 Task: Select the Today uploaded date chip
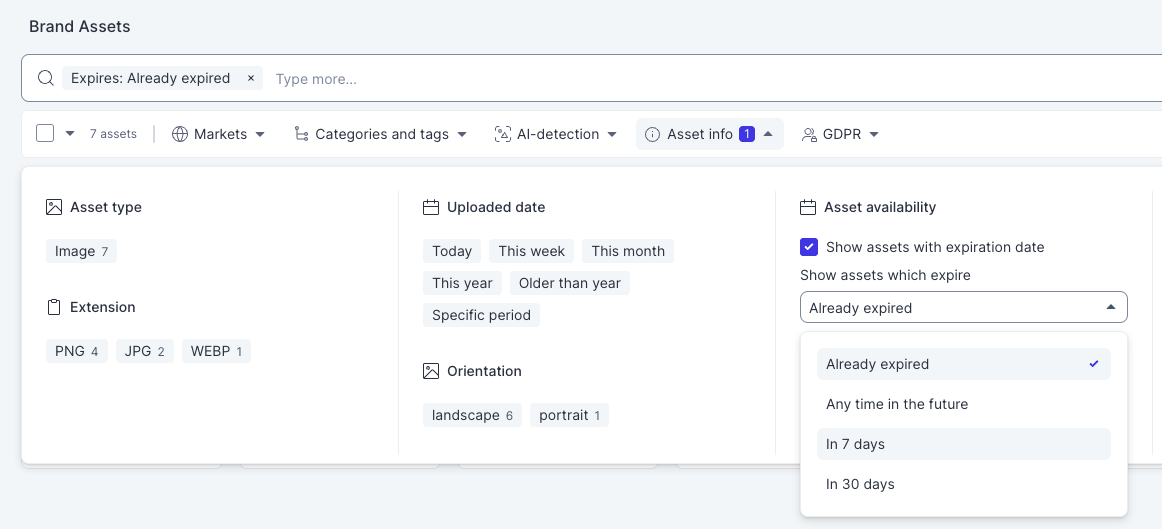pos(452,251)
